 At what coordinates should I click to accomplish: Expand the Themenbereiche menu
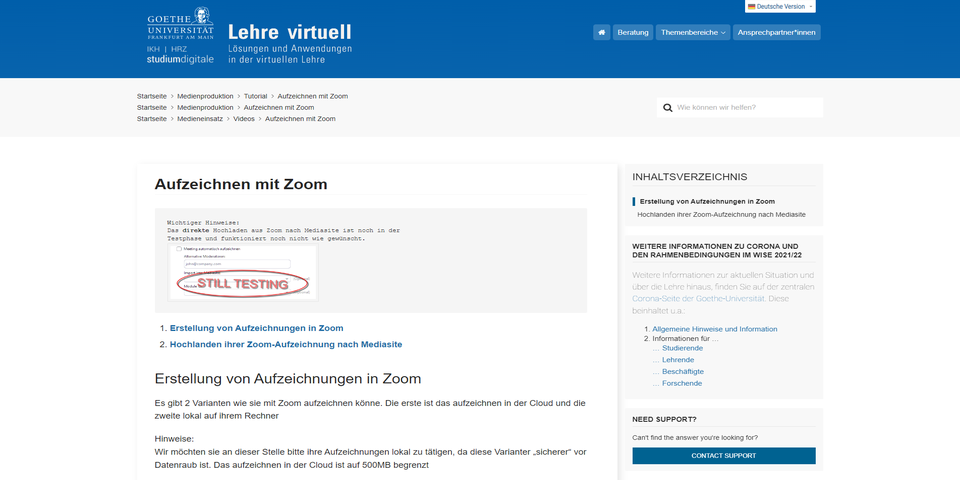[692, 32]
